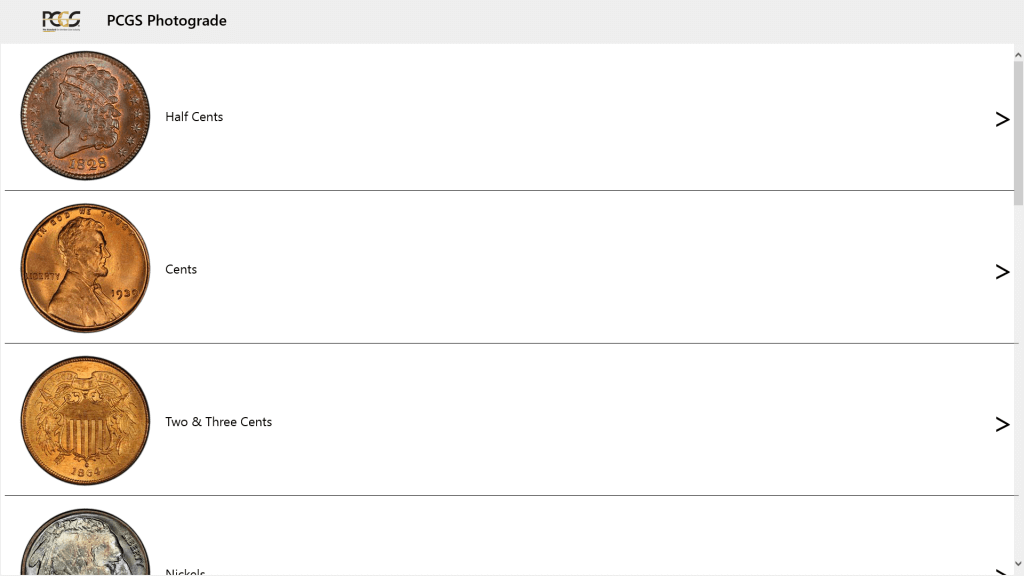This screenshot has width=1024, height=576.
Task: Click the PCGS logo in header
Action: [x=61, y=21]
